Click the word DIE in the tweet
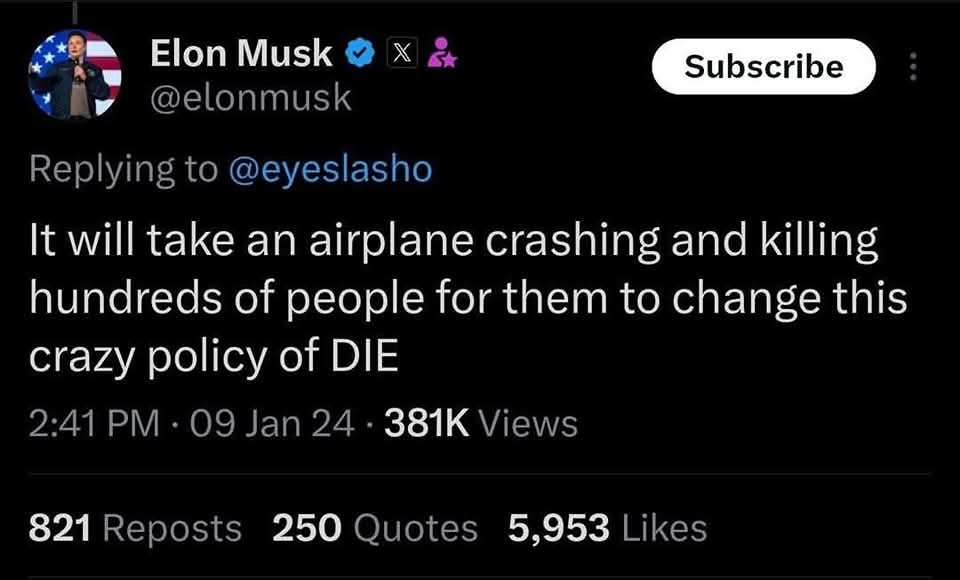 tap(368, 357)
